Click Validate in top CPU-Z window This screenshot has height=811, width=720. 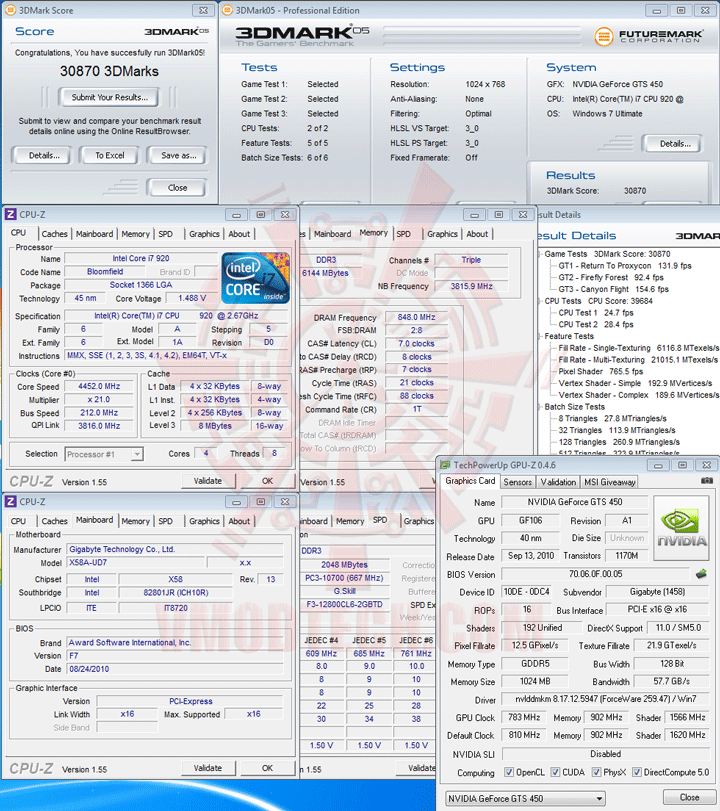pos(207,481)
